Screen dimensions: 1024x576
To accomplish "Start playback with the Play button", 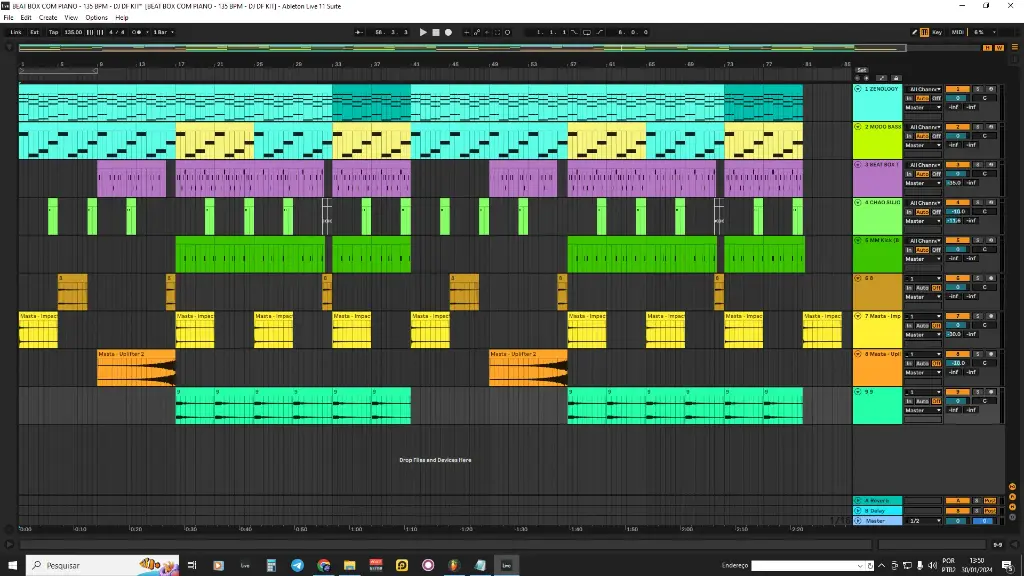I will (423, 32).
